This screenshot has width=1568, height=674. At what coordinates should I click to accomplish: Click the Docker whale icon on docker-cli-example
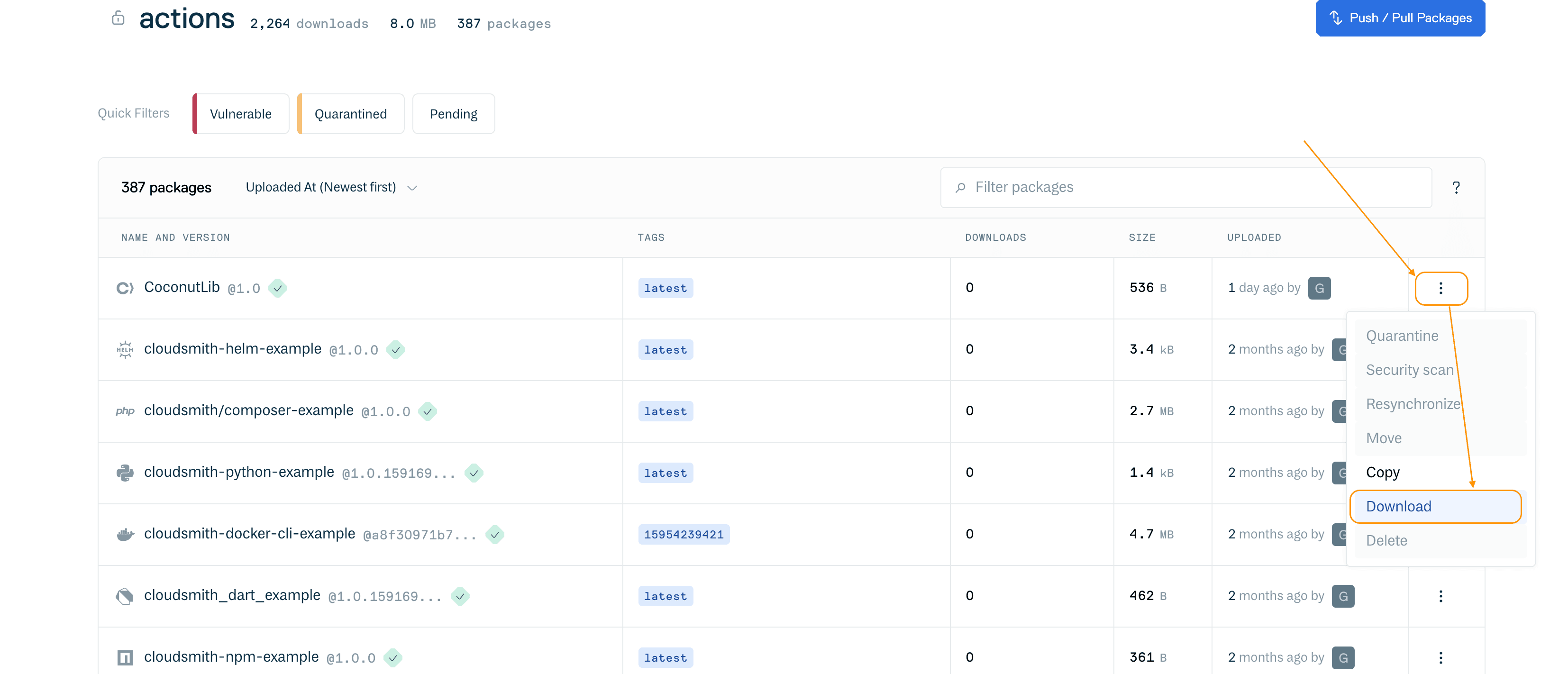[x=125, y=534]
